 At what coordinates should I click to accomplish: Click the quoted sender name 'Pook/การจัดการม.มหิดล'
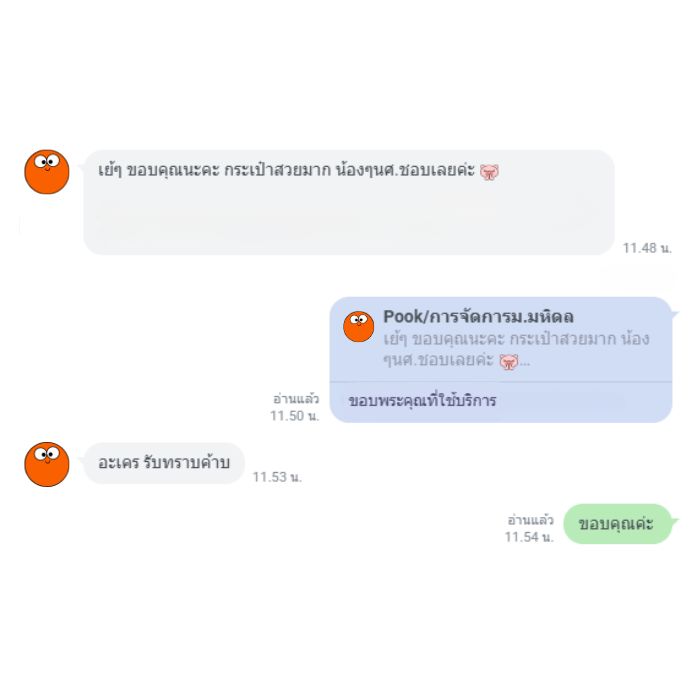click(478, 317)
